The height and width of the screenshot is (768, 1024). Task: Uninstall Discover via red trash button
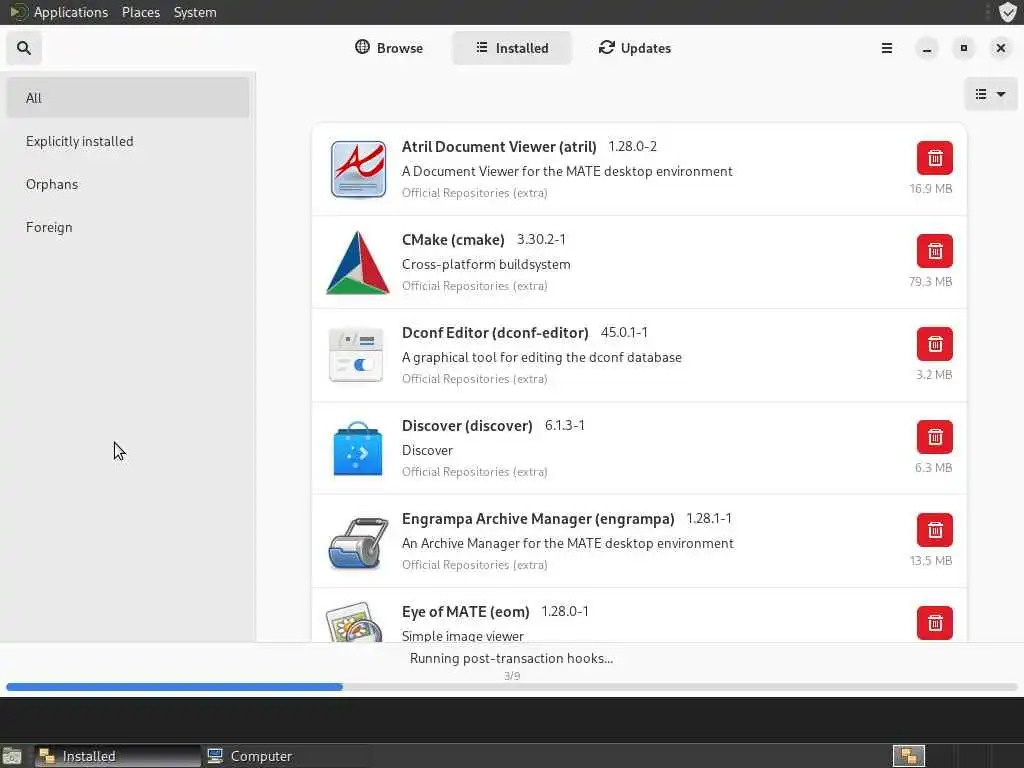pos(935,437)
